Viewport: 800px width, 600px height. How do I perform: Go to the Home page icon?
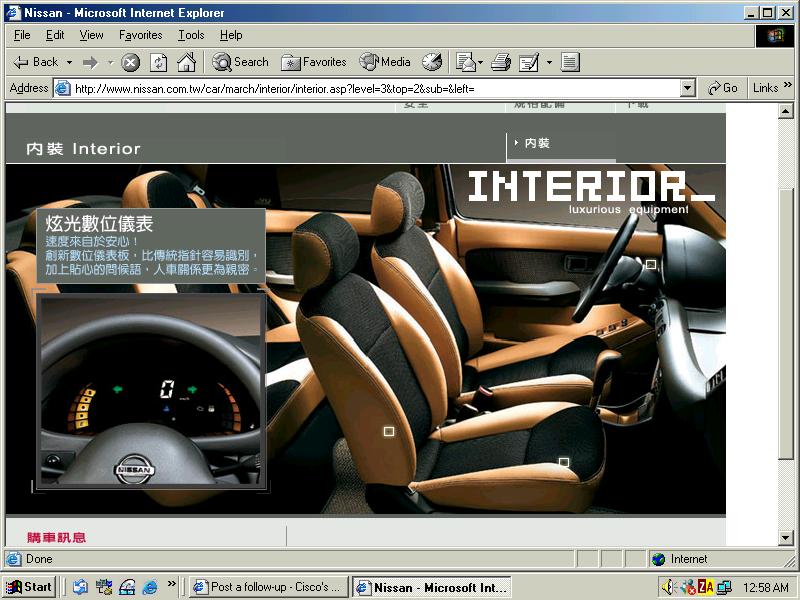[x=186, y=62]
